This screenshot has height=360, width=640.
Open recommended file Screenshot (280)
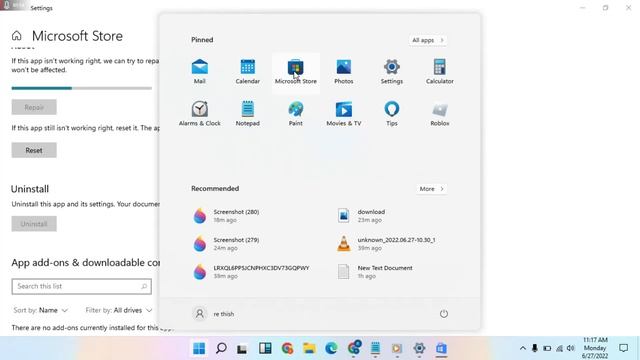[x=227, y=216]
